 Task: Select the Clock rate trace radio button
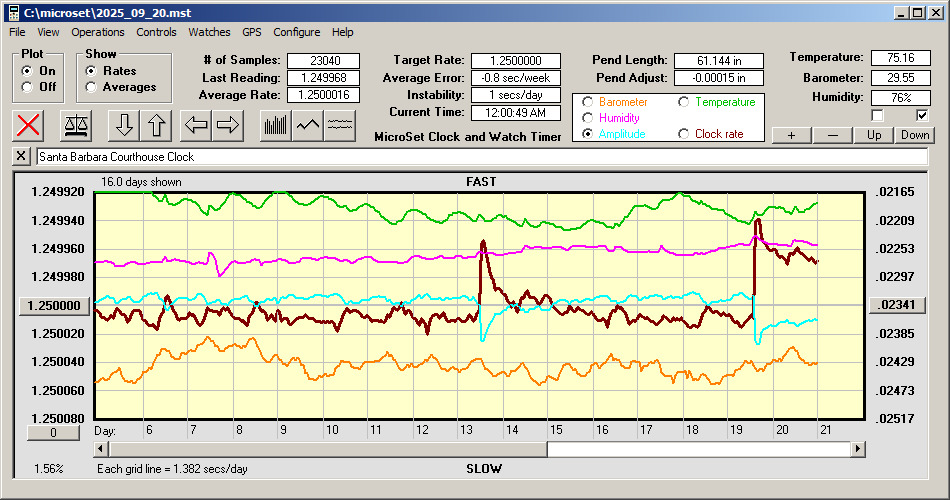(684, 134)
